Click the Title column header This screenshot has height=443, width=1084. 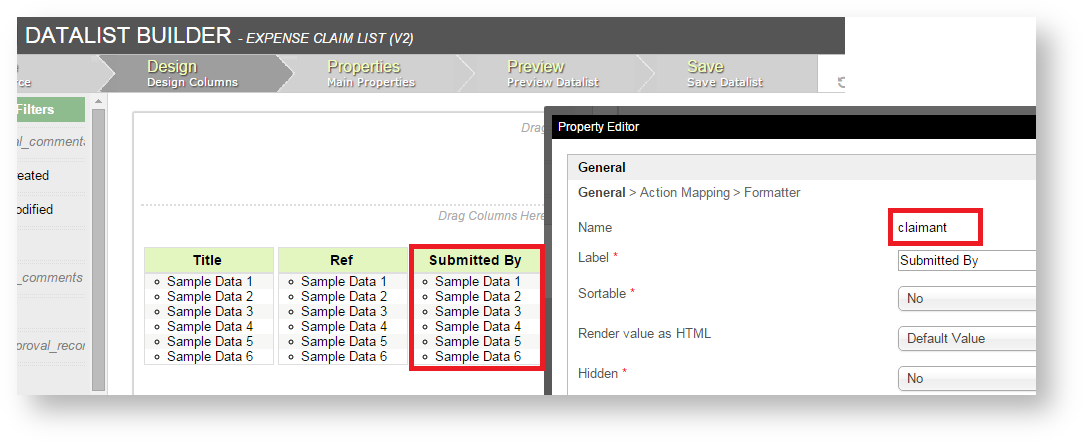208,260
